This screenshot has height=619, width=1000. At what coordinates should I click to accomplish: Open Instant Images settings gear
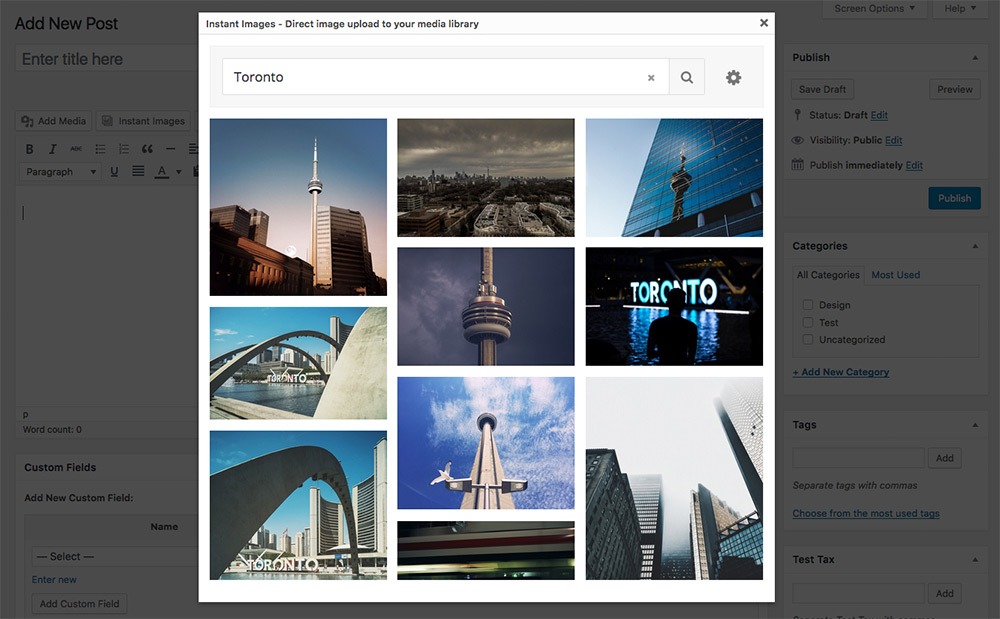tap(733, 77)
